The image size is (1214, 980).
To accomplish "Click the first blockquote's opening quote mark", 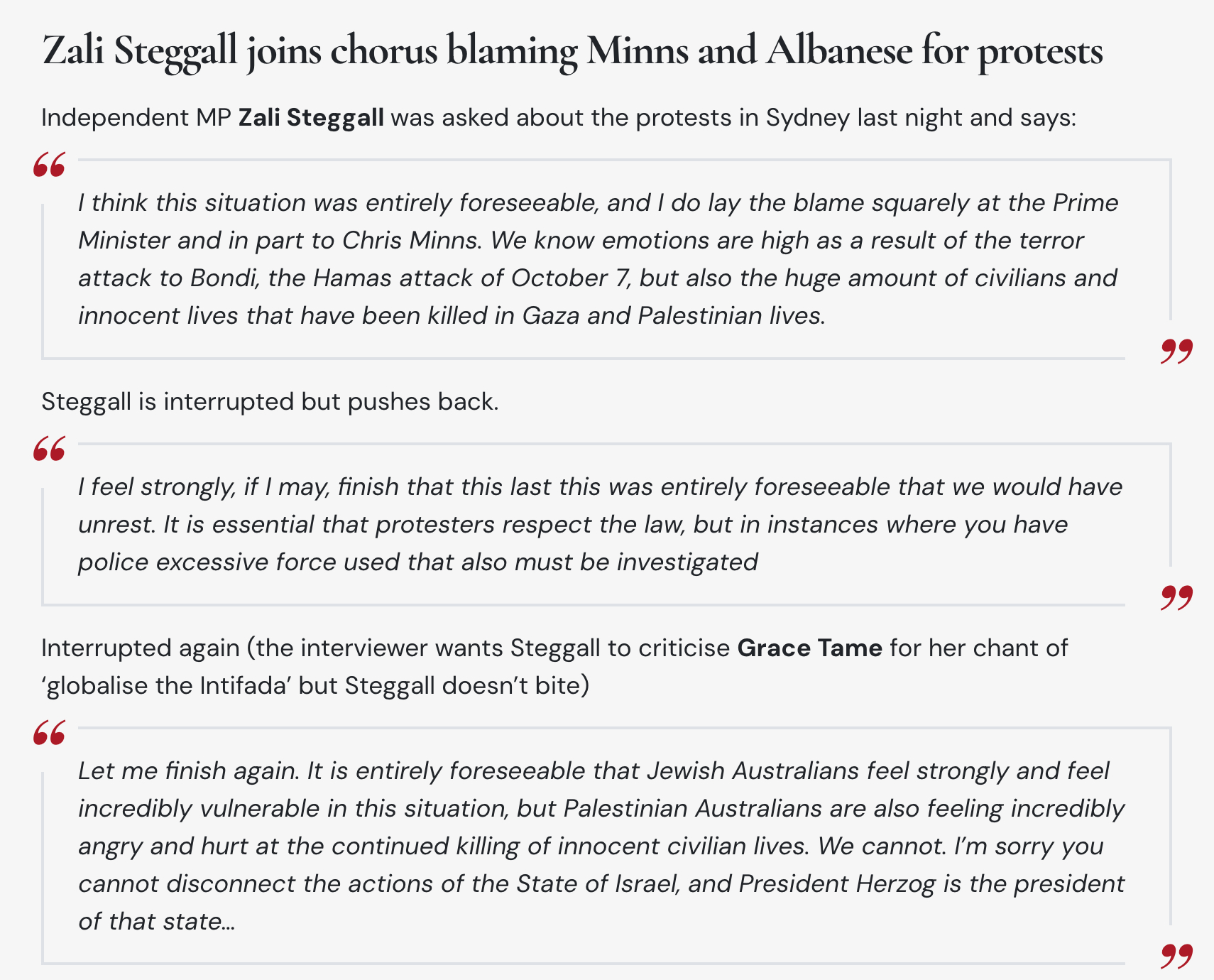I will tap(49, 165).
